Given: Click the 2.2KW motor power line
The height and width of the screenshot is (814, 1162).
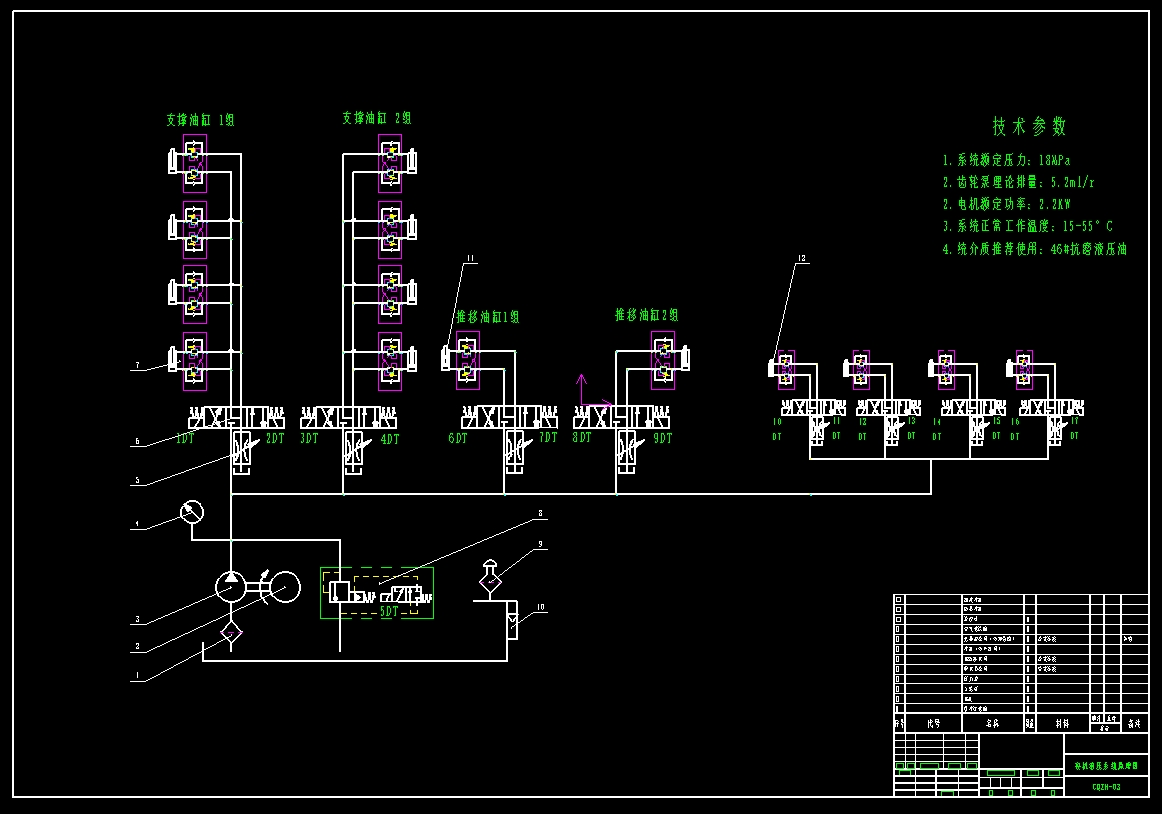Looking at the screenshot, I should pos(1006,204).
